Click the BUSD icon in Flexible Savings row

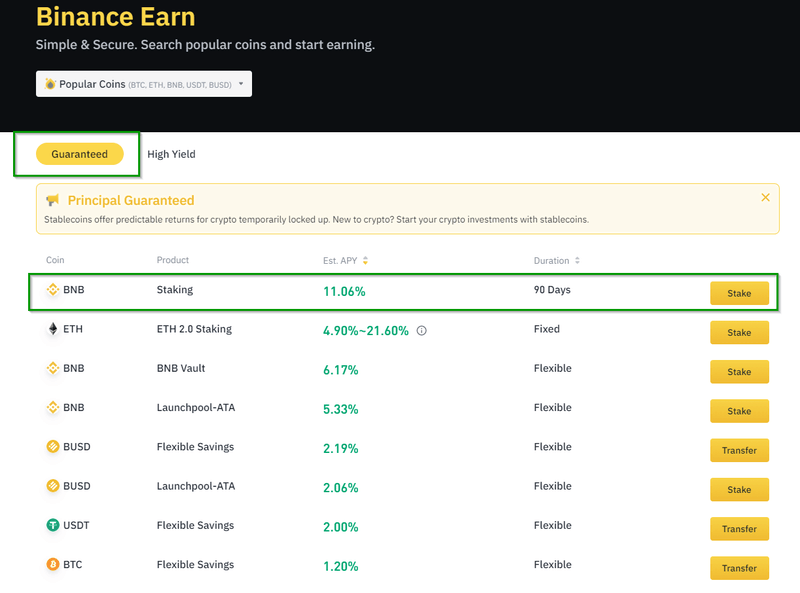pyautogui.click(x=53, y=447)
